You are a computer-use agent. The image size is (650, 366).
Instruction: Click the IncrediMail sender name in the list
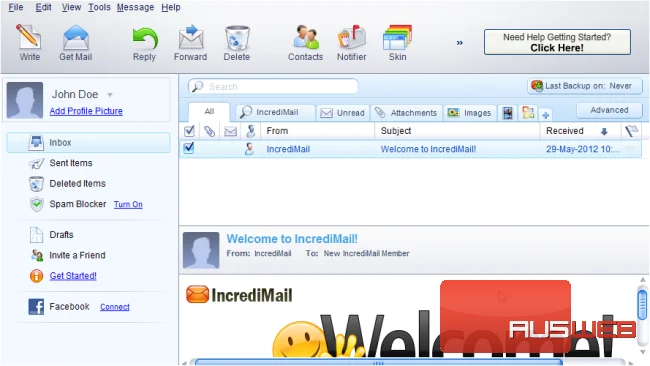288,149
